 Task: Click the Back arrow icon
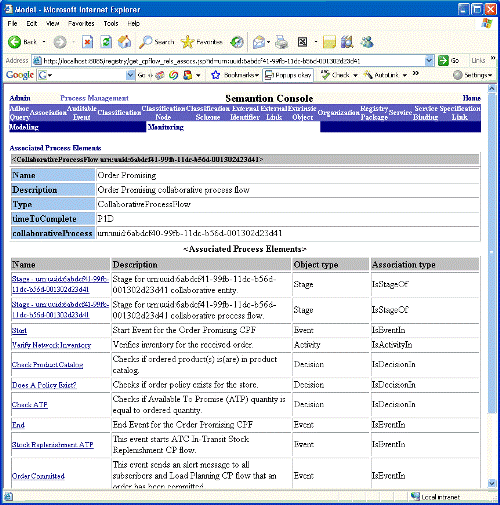(14, 42)
